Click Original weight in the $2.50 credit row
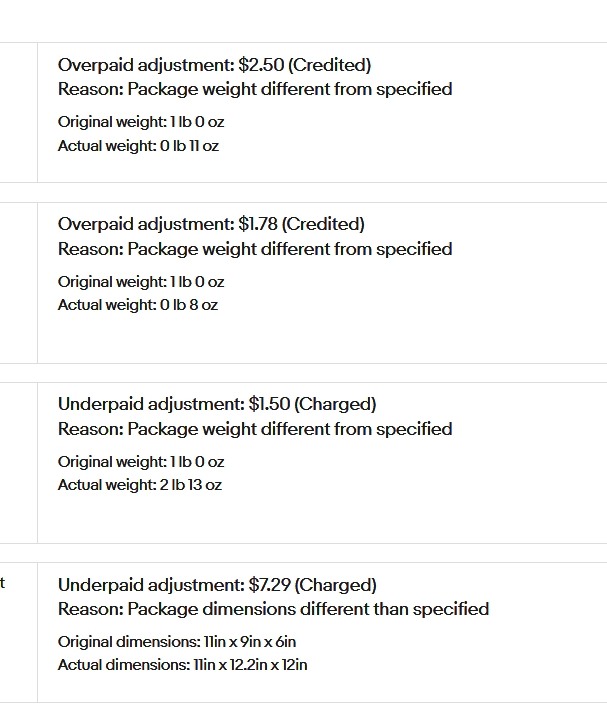The height and width of the screenshot is (706, 607). click(x=141, y=122)
